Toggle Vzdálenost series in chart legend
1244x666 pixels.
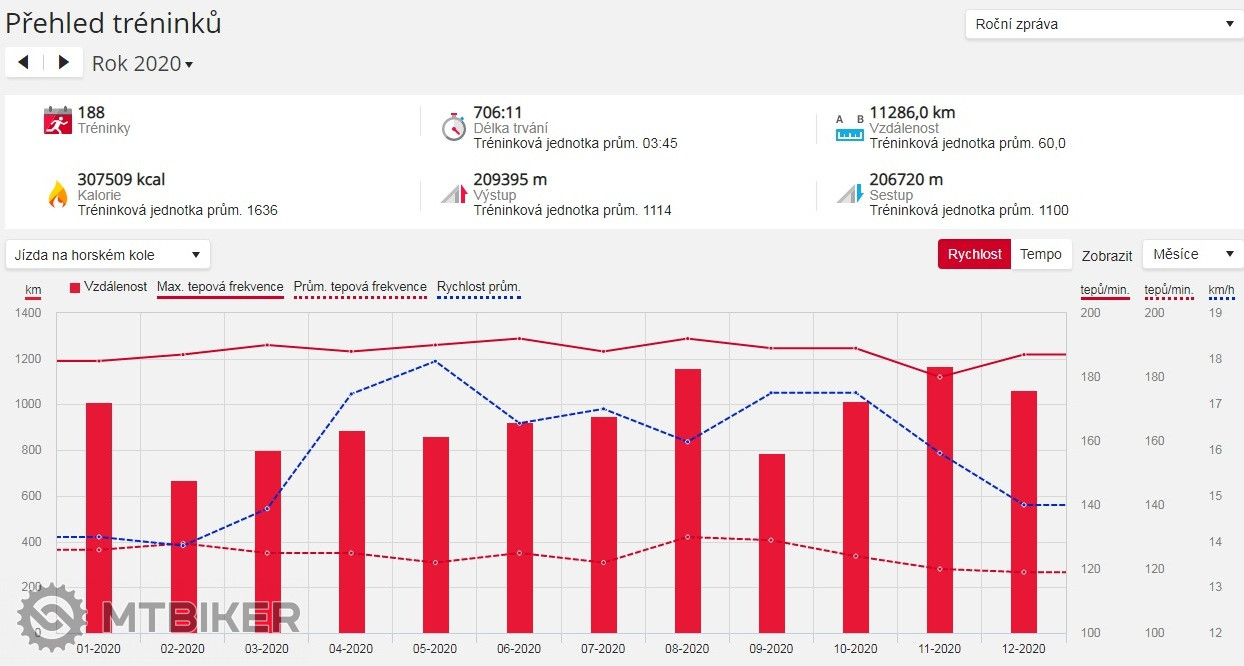[x=108, y=287]
